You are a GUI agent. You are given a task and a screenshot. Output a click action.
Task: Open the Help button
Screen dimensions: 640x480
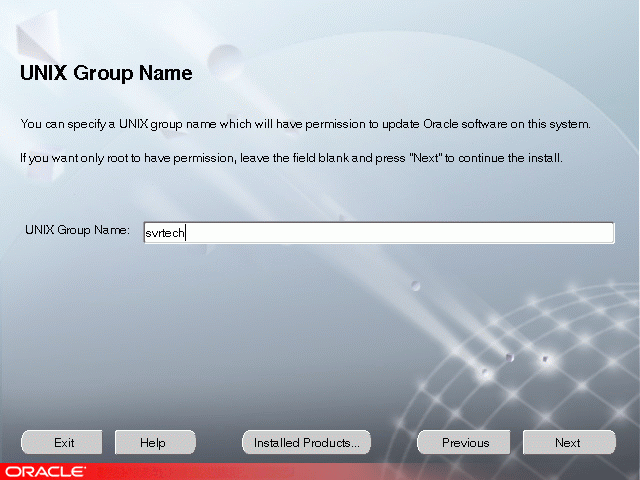click(x=155, y=442)
